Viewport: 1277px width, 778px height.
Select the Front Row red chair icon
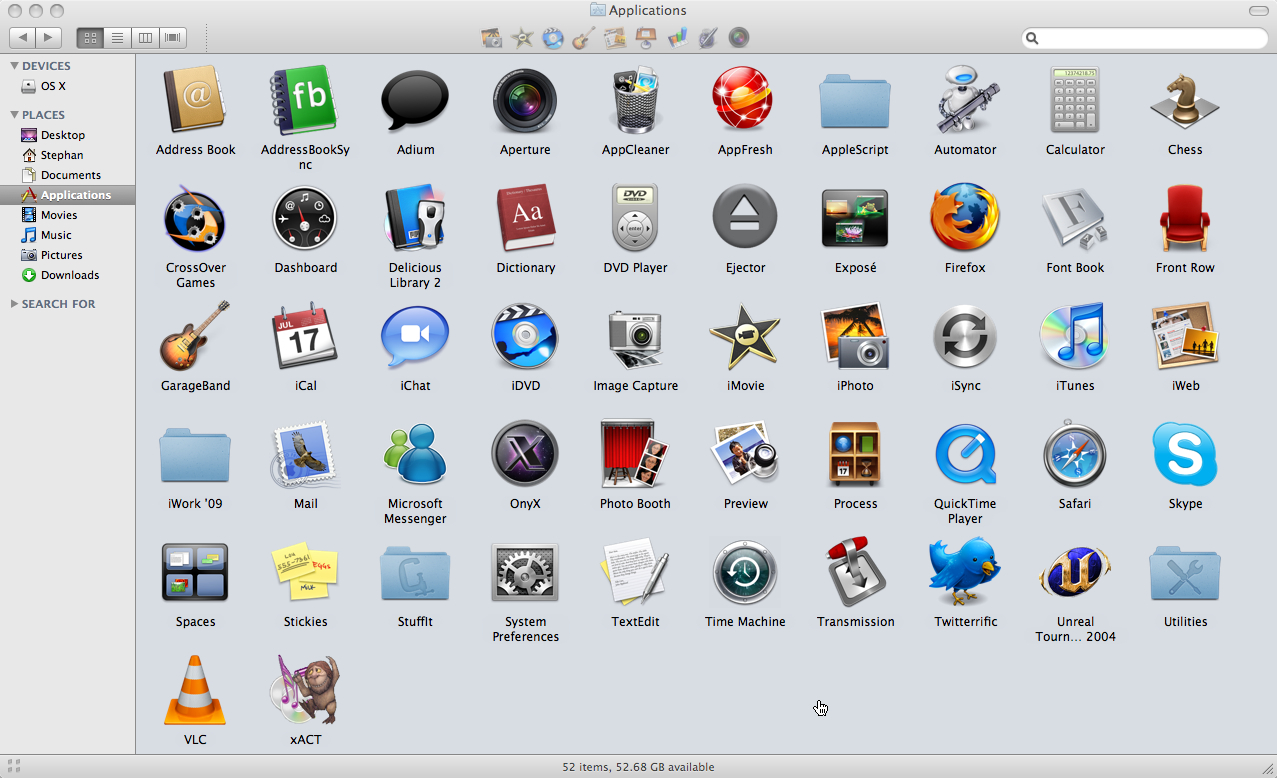(x=1185, y=218)
